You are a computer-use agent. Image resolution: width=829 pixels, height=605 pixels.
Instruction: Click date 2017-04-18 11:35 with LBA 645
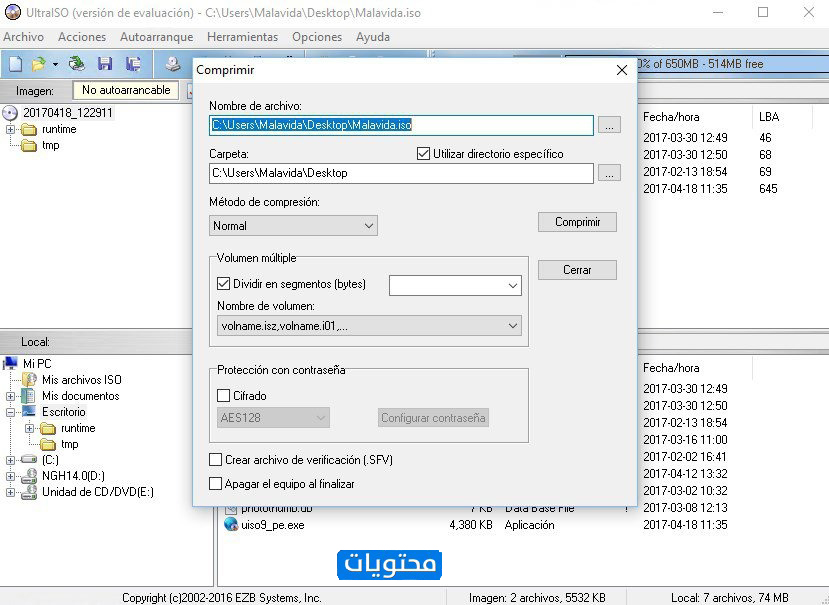685,189
